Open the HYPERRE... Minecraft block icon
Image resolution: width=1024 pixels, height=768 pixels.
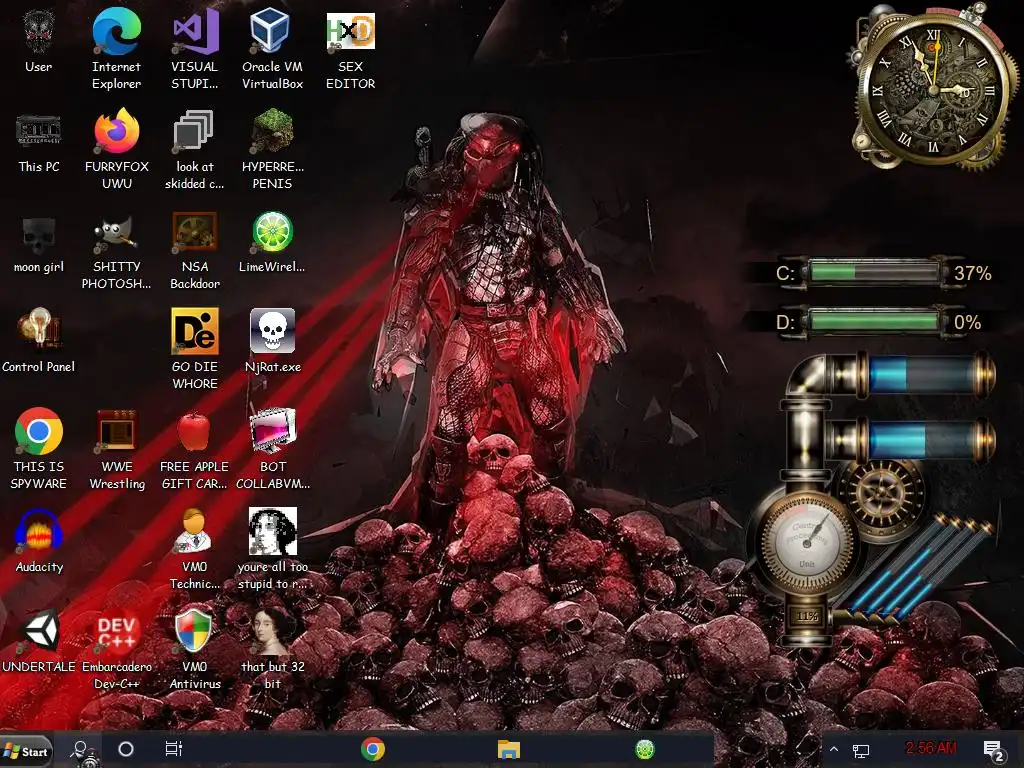pyautogui.click(x=272, y=132)
